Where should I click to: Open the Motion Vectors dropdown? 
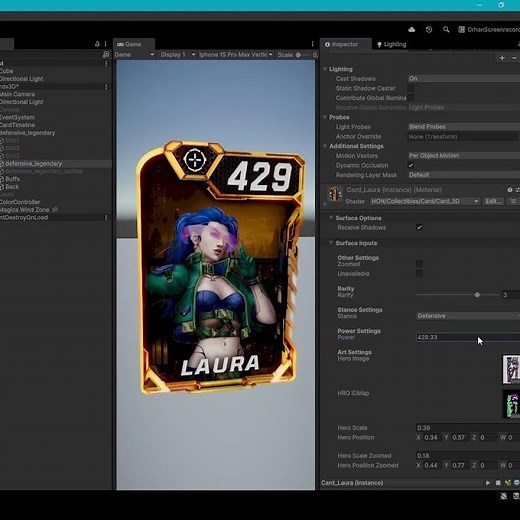coord(464,155)
